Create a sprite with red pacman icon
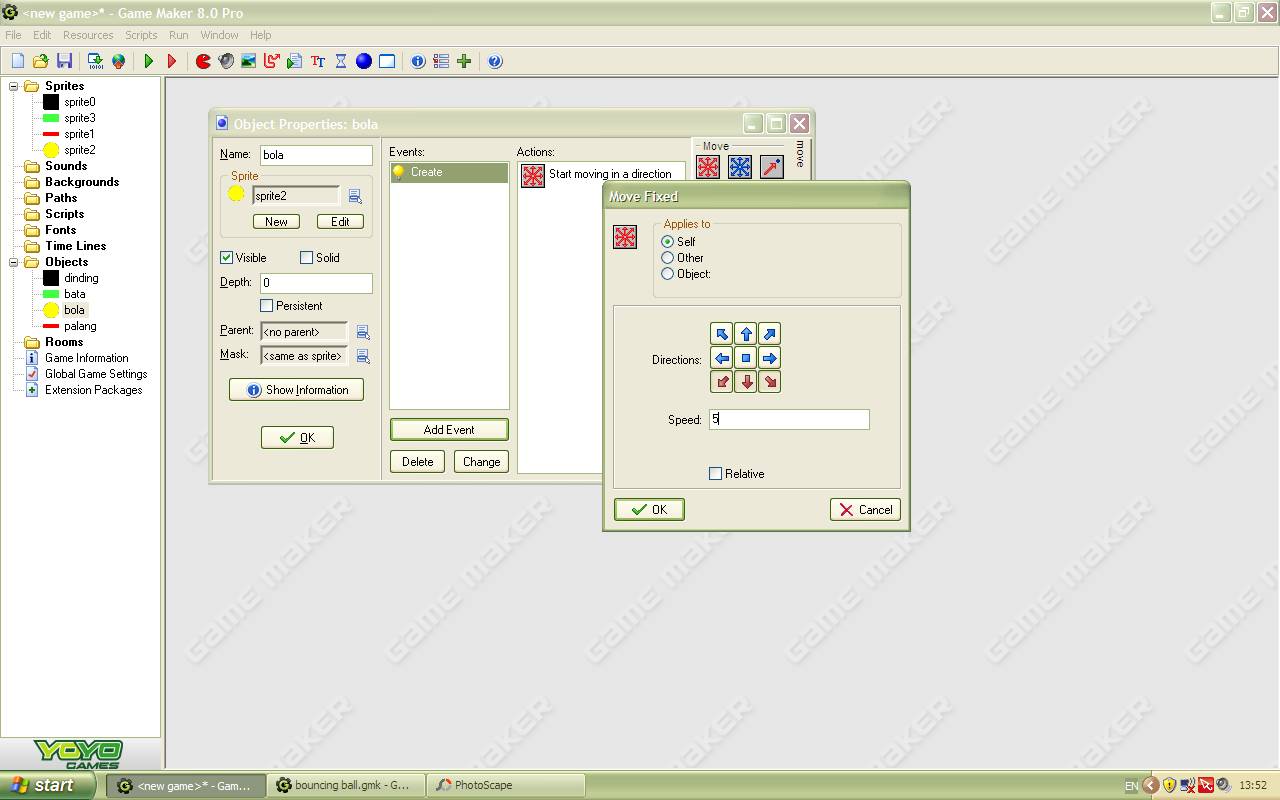Screen dimensions: 1280x800 (203, 61)
